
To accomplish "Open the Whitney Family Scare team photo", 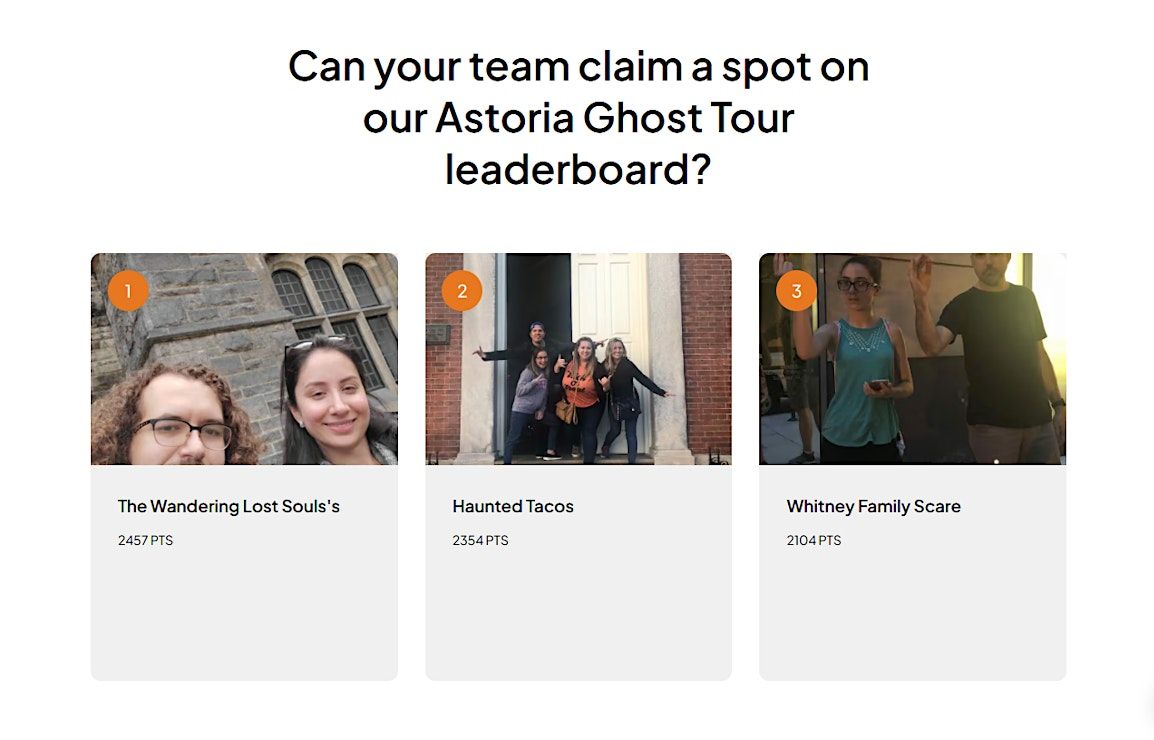I will point(913,359).
